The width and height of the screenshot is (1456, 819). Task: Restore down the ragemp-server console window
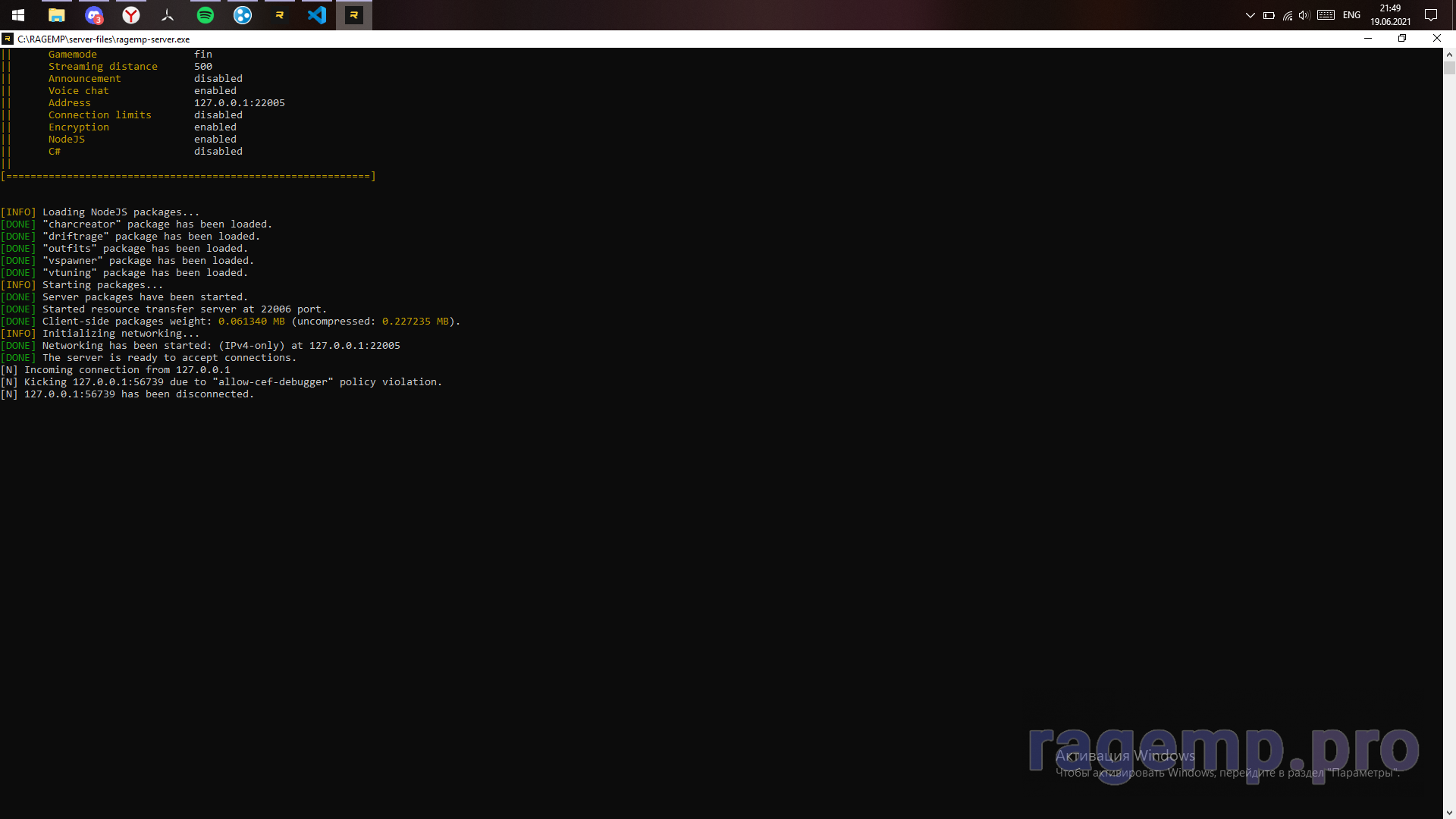pyautogui.click(x=1402, y=39)
